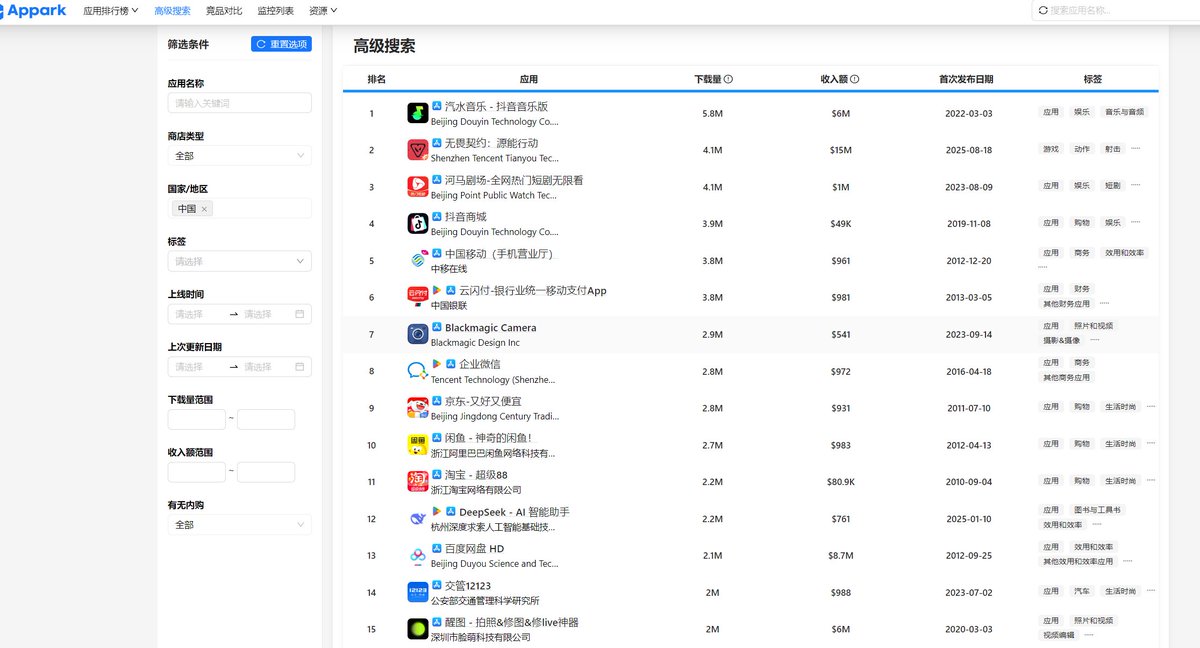Click the info icon beside 收入额 column
Image resolution: width=1200 pixels, height=648 pixels.
(855, 78)
